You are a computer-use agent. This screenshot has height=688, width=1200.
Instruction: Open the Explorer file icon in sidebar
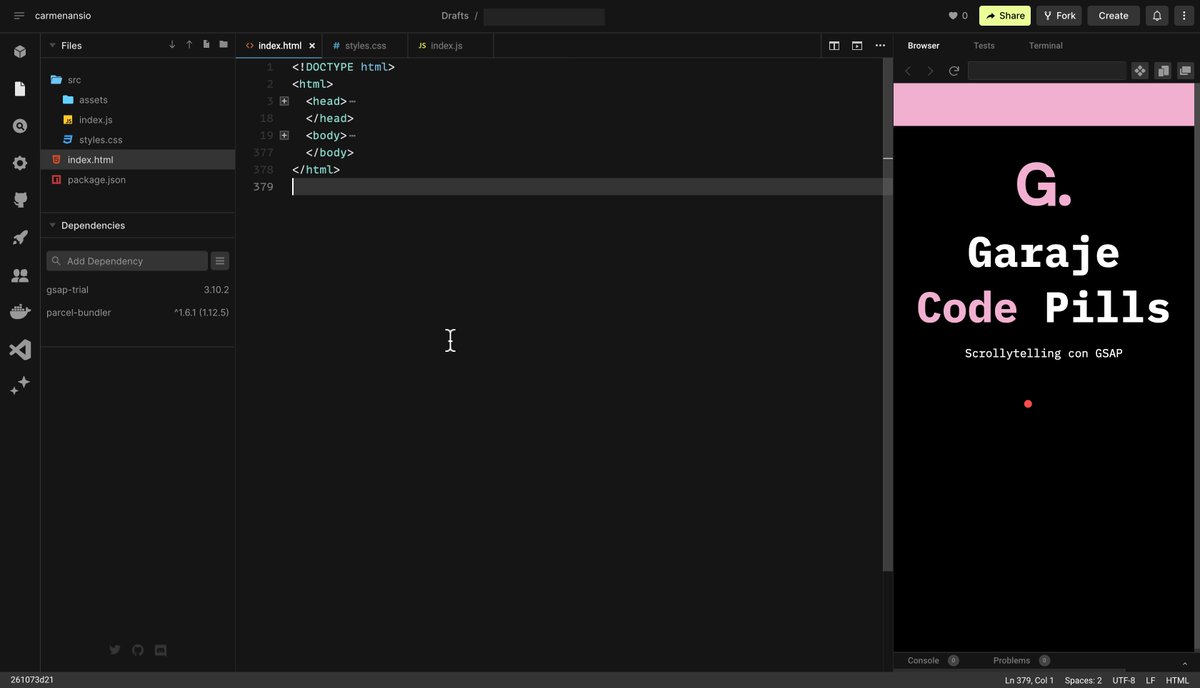tap(20, 89)
